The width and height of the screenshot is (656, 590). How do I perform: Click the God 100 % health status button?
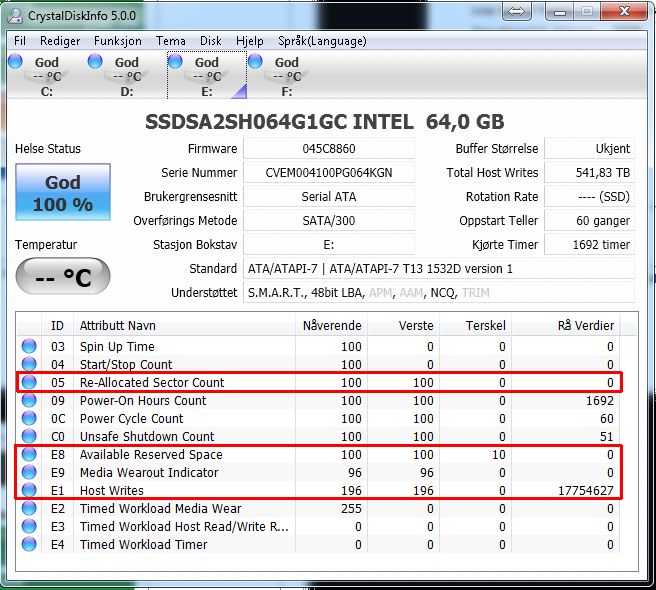tap(63, 192)
